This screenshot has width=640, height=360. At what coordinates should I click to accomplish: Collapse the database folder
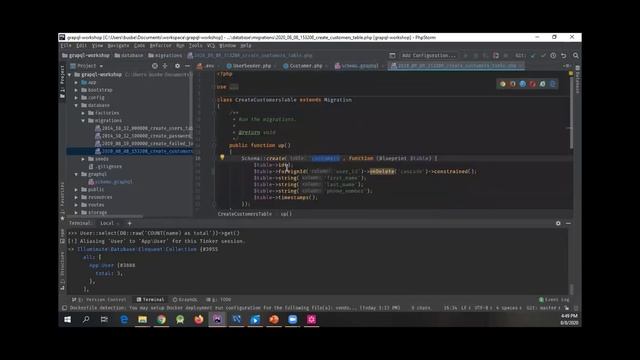(x=76, y=105)
